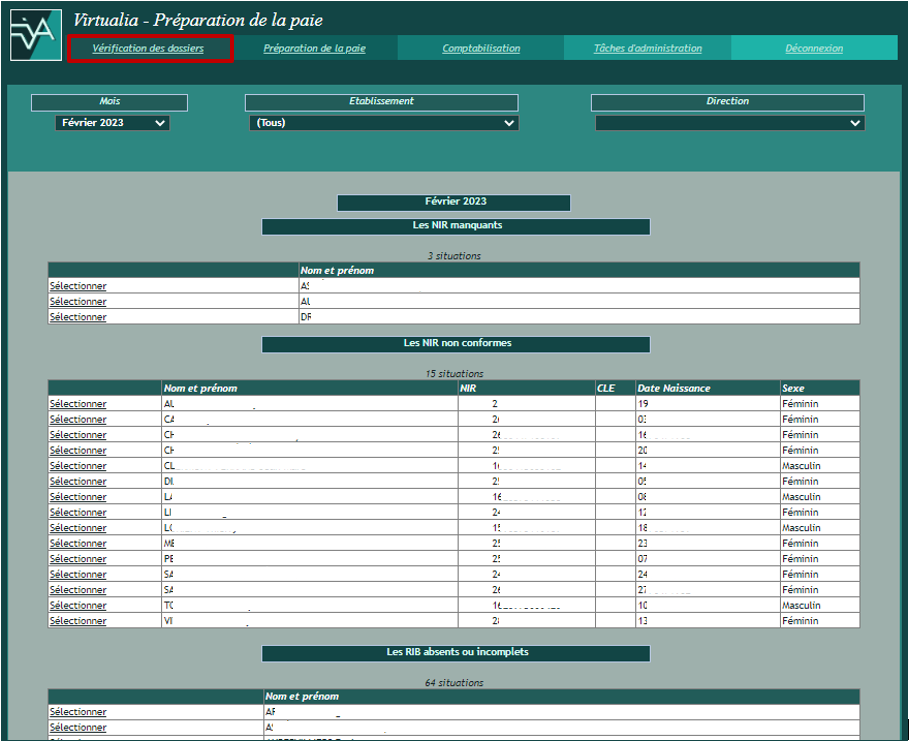
Task: Go to the Comptabilisation tab
Action: [481, 48]
